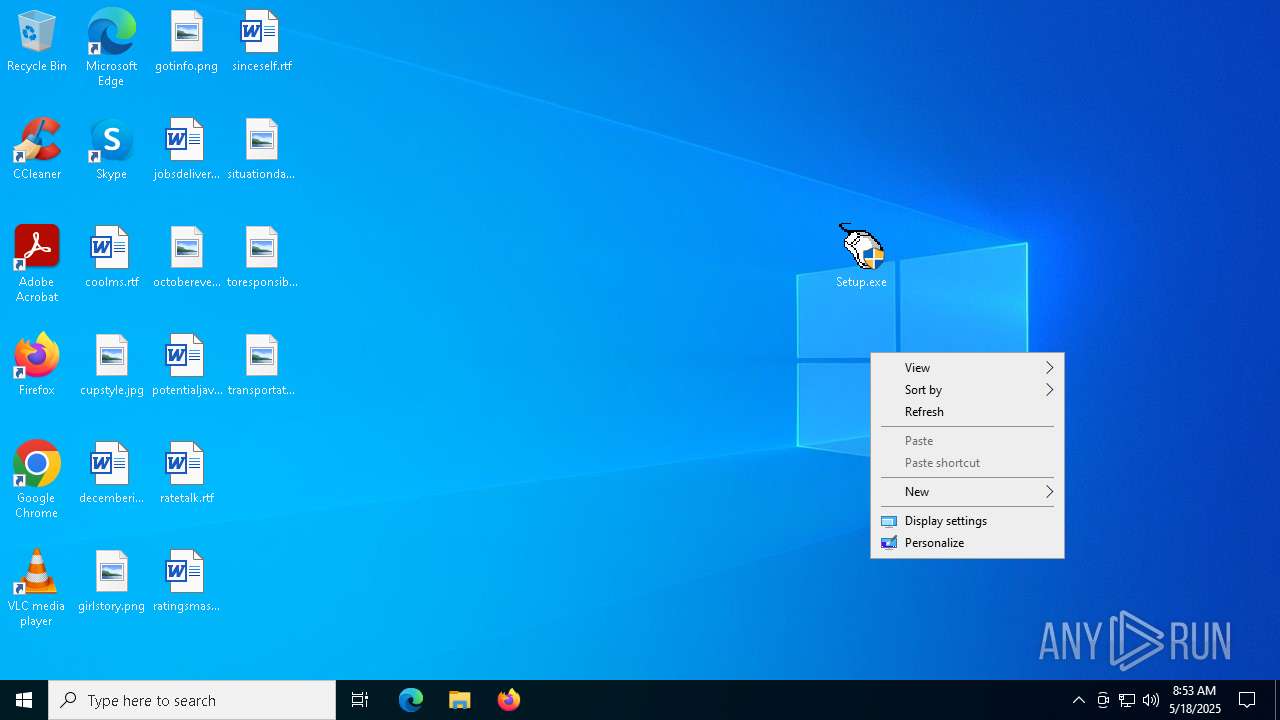Open the Meet Now camera tray icon
The image size is (1280, 720).
coord(1103,700)
